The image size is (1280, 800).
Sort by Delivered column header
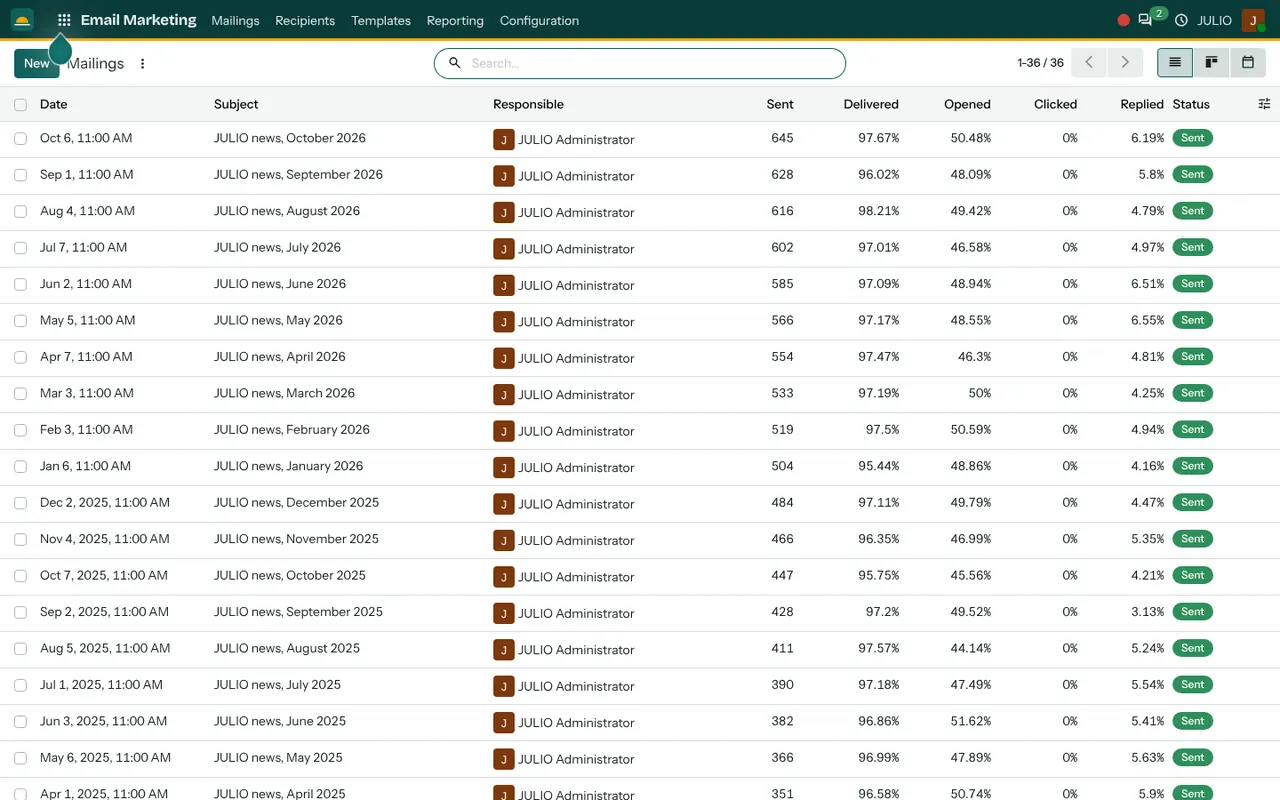click(x=871, y=104)
